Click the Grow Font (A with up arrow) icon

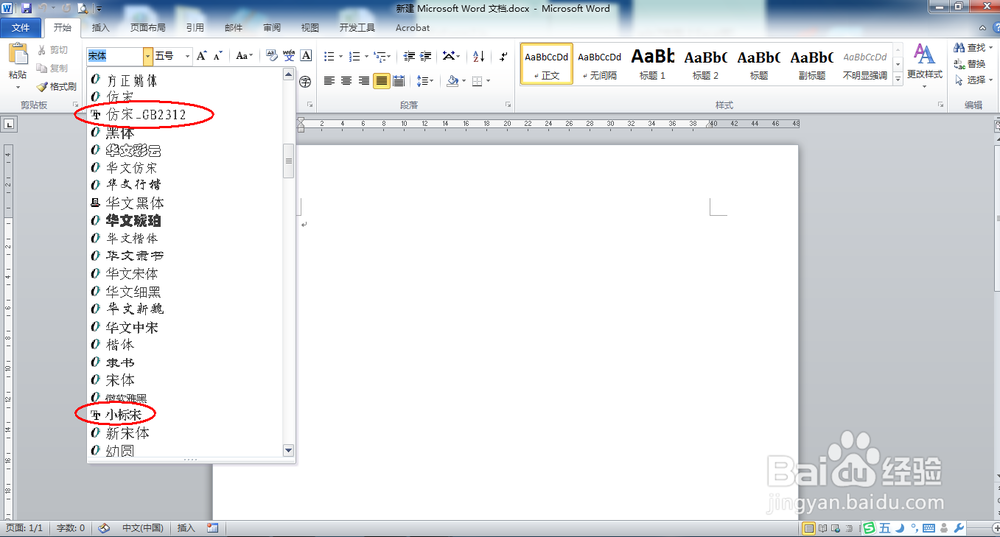202,56
